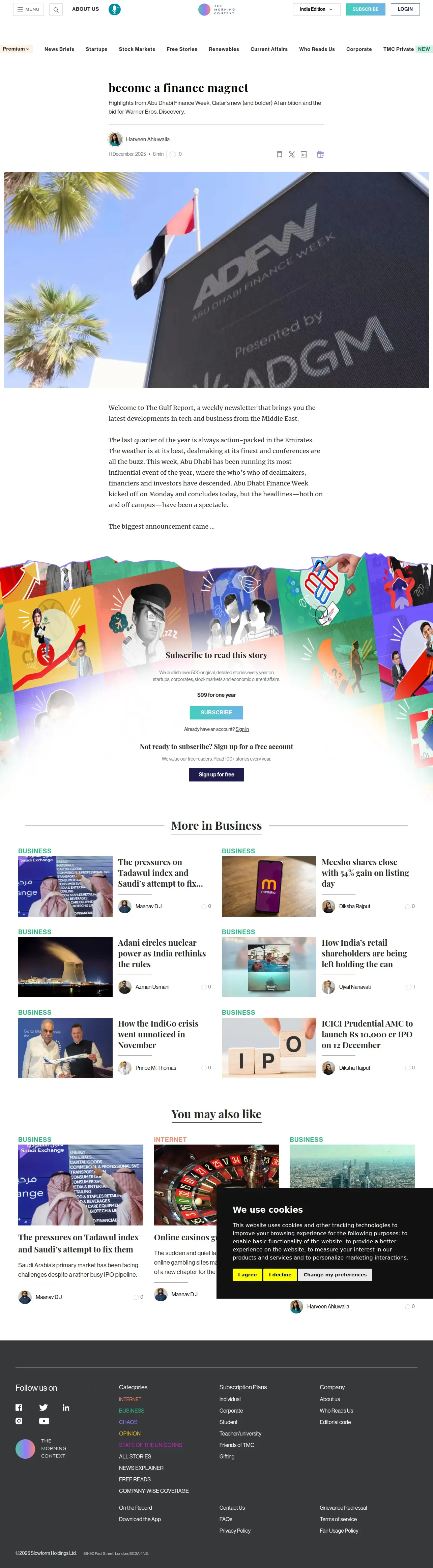433x1568 pixels.
Task: Select Stock Markets nav item
Action: pos(137,49)
